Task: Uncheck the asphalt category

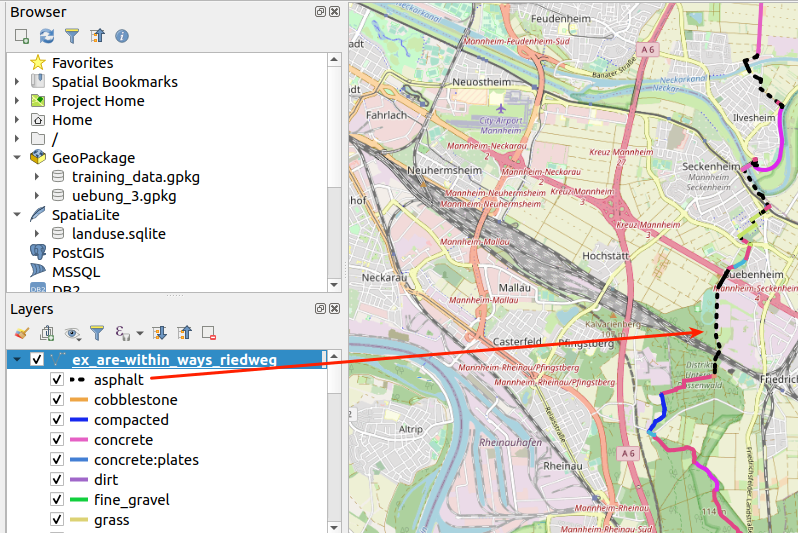Action: coord(57,380)
